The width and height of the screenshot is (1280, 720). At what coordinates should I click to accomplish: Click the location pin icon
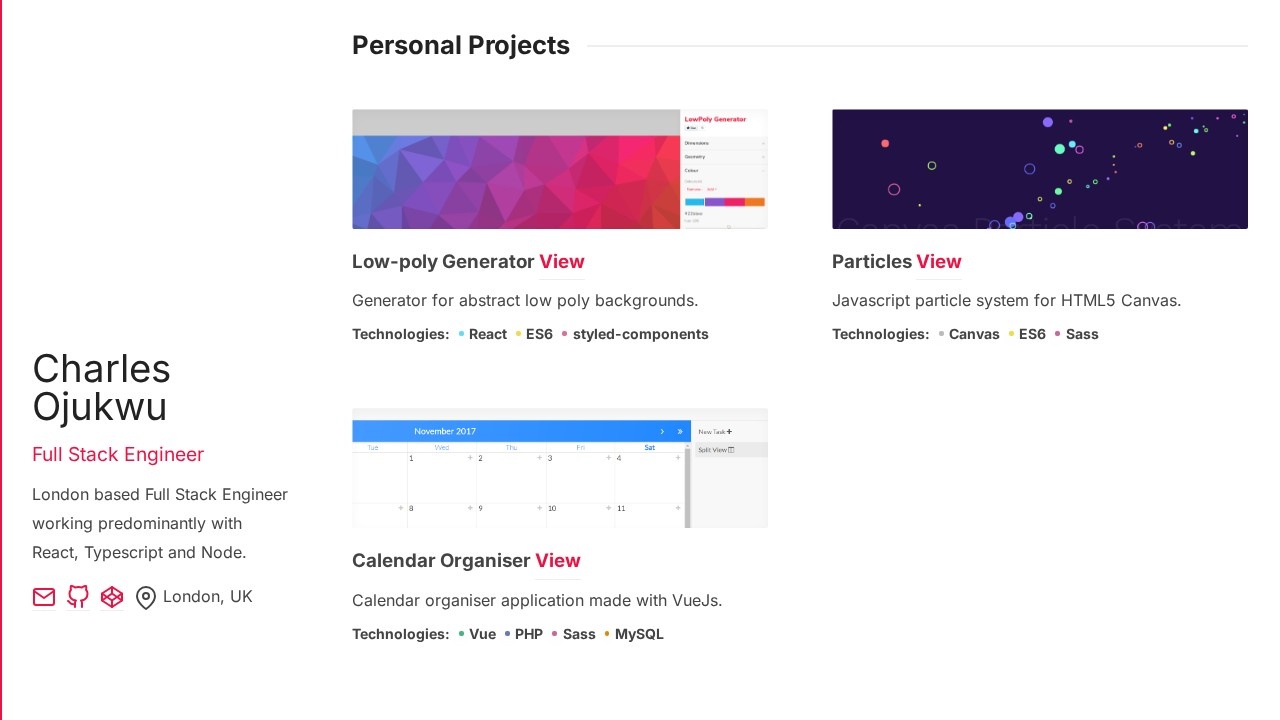click(146, 598)
